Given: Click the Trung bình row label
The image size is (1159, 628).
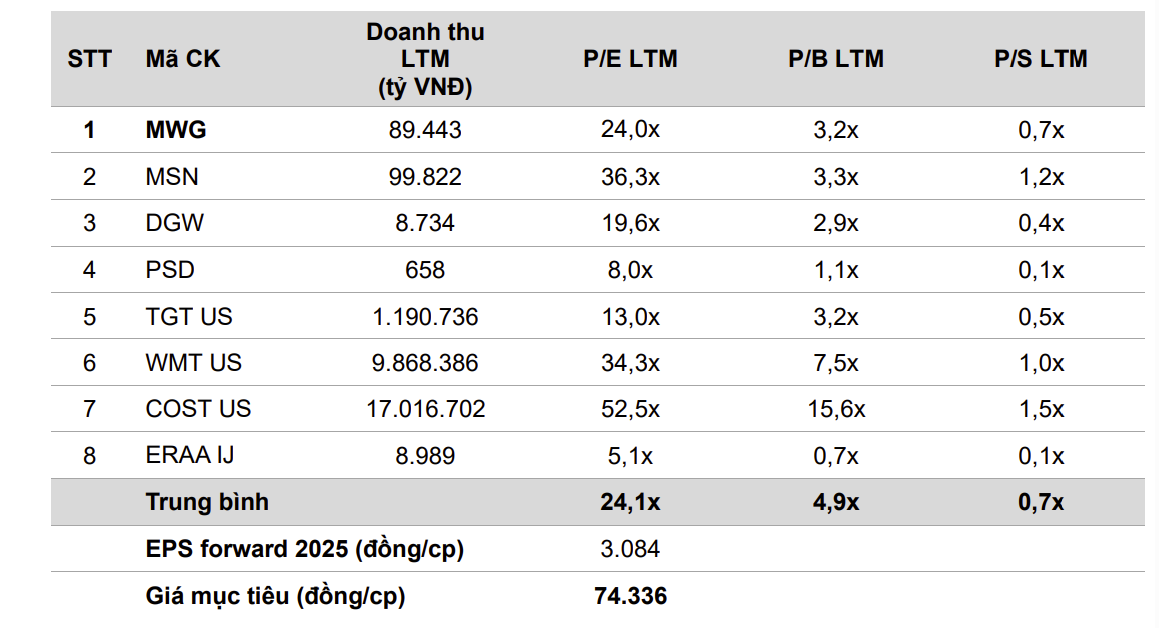Looking at the screenshot, I should [207, 502].
